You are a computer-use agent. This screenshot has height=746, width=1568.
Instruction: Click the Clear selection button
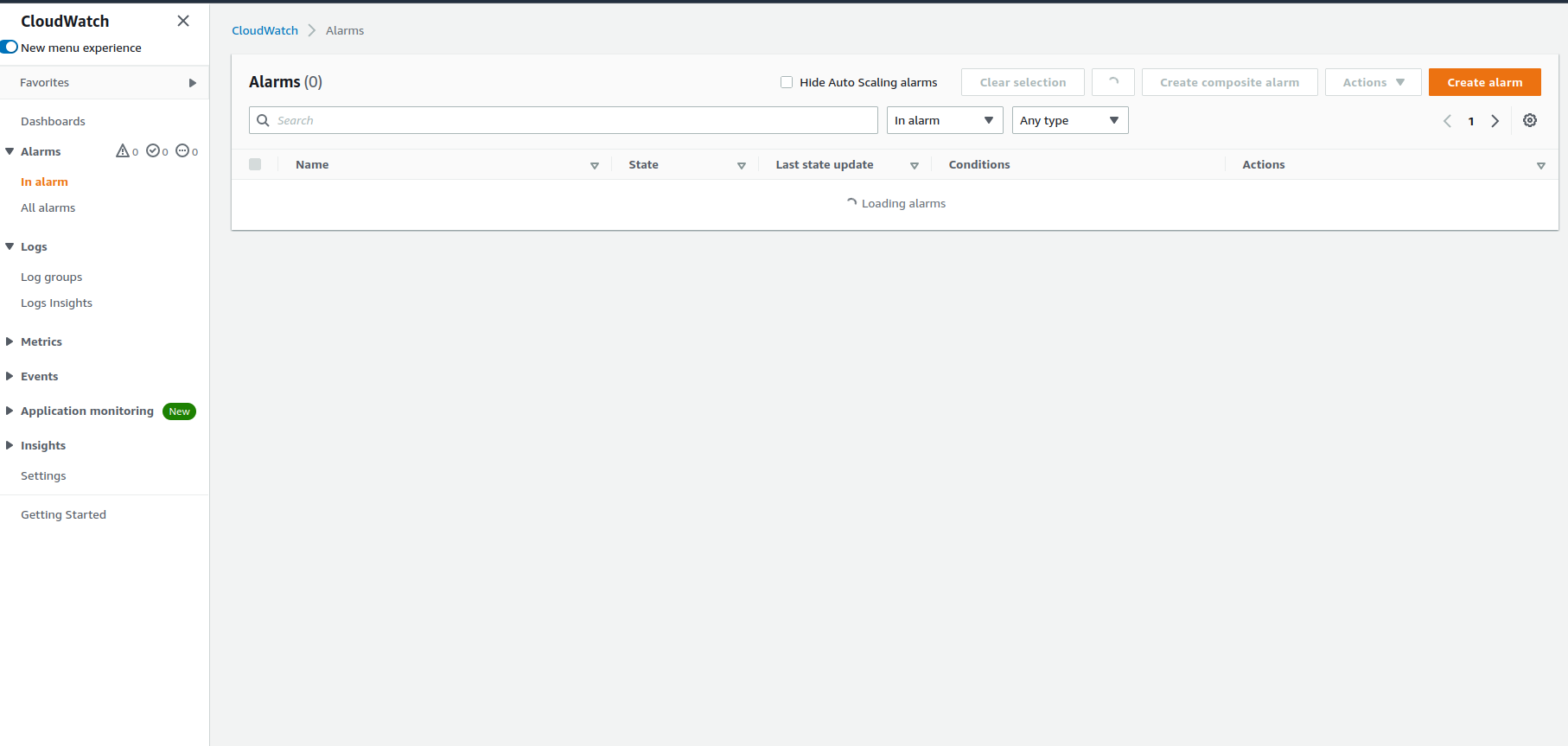tap(1023, 82)
